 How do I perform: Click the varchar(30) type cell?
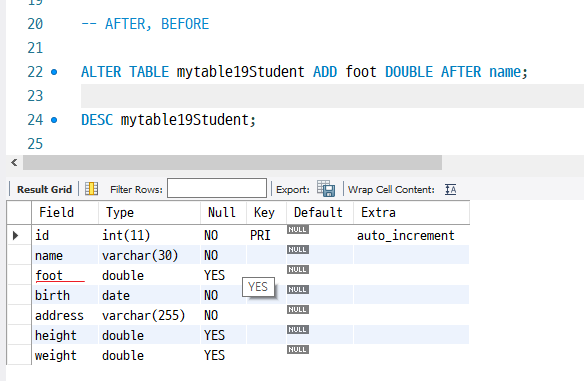[149, 255]
